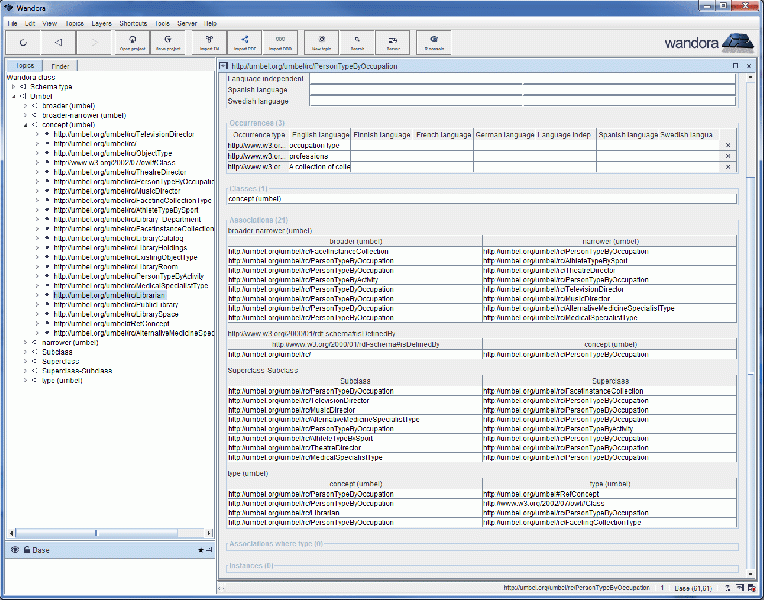Expand the narrower (umbel) tree node

[x=25, y=342]
